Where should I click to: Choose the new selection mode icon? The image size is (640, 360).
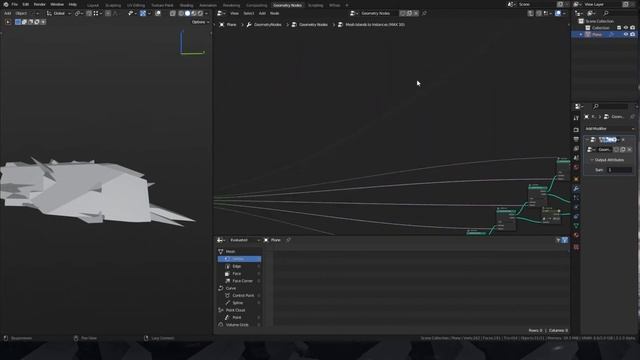click(18, 22)
